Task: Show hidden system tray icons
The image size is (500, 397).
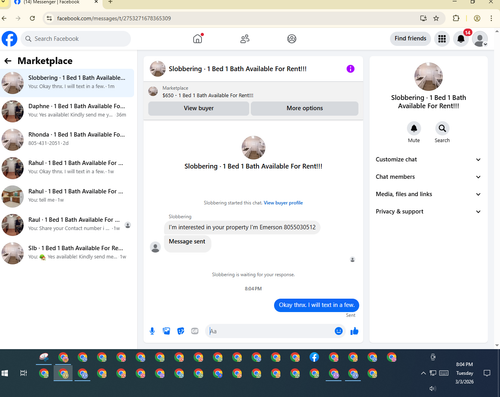Action: (x=423, y=373)
